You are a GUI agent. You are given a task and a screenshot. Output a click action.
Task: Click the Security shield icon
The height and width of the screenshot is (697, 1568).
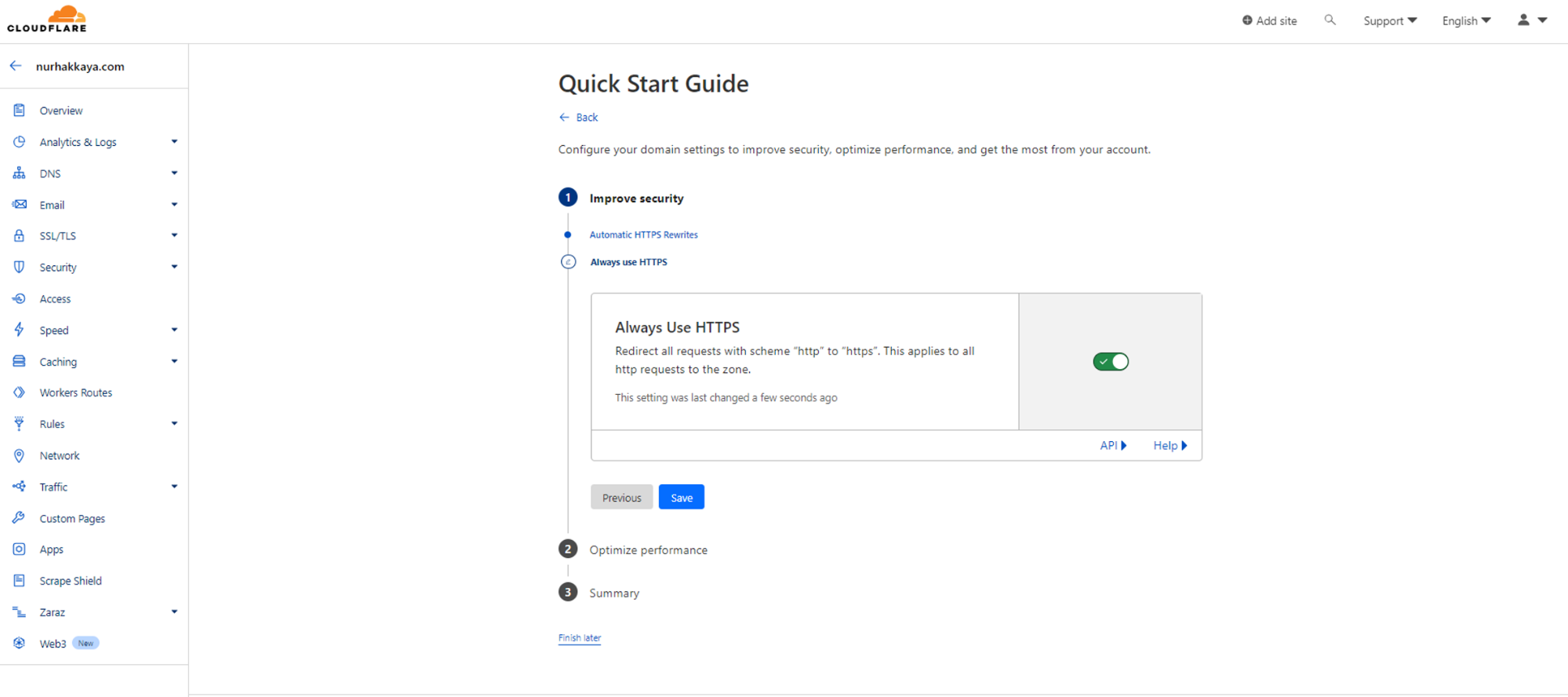pyautogui.click(x=19, y=267)
